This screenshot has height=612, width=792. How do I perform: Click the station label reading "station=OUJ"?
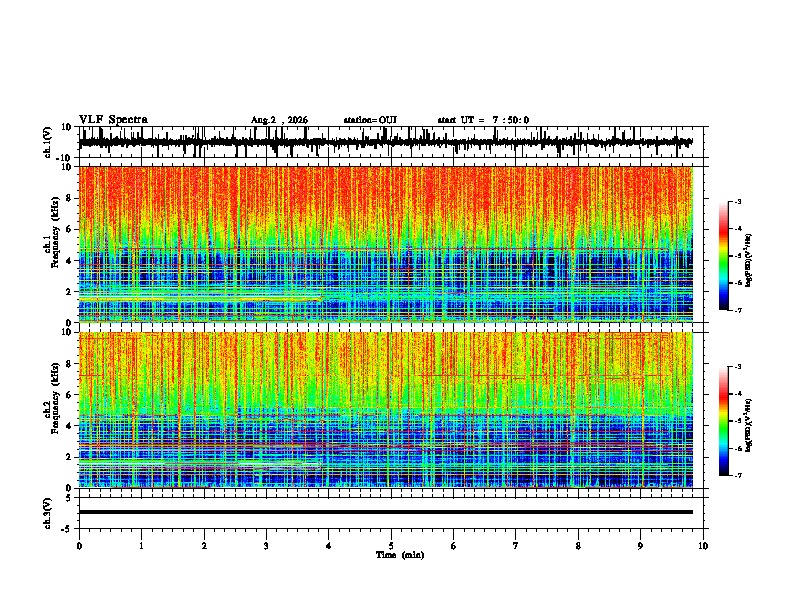pos(370,120)
